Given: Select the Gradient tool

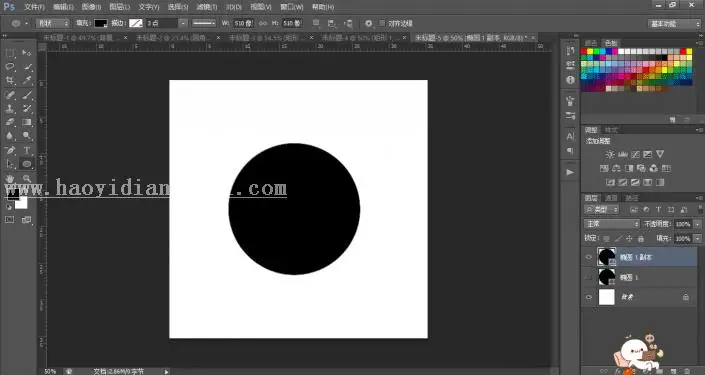Looking at the screenshot, I should coord(27,122).
